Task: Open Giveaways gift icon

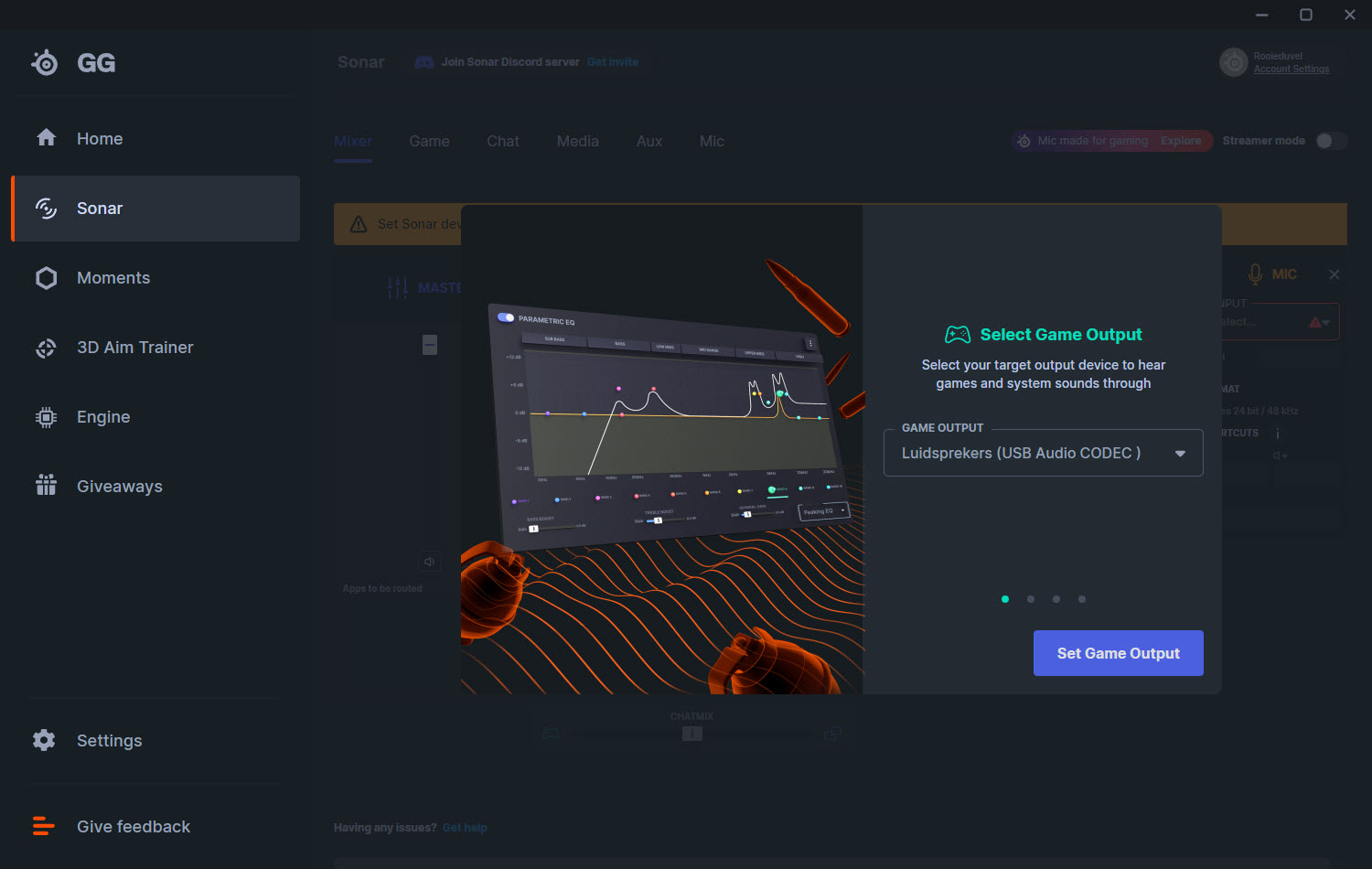Action: [46, 486]
